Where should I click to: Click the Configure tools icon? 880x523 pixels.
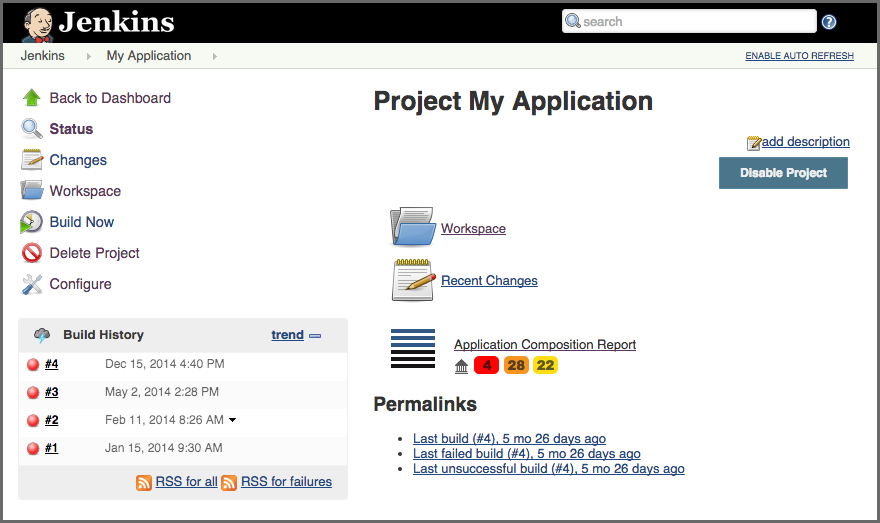[32, 284]
